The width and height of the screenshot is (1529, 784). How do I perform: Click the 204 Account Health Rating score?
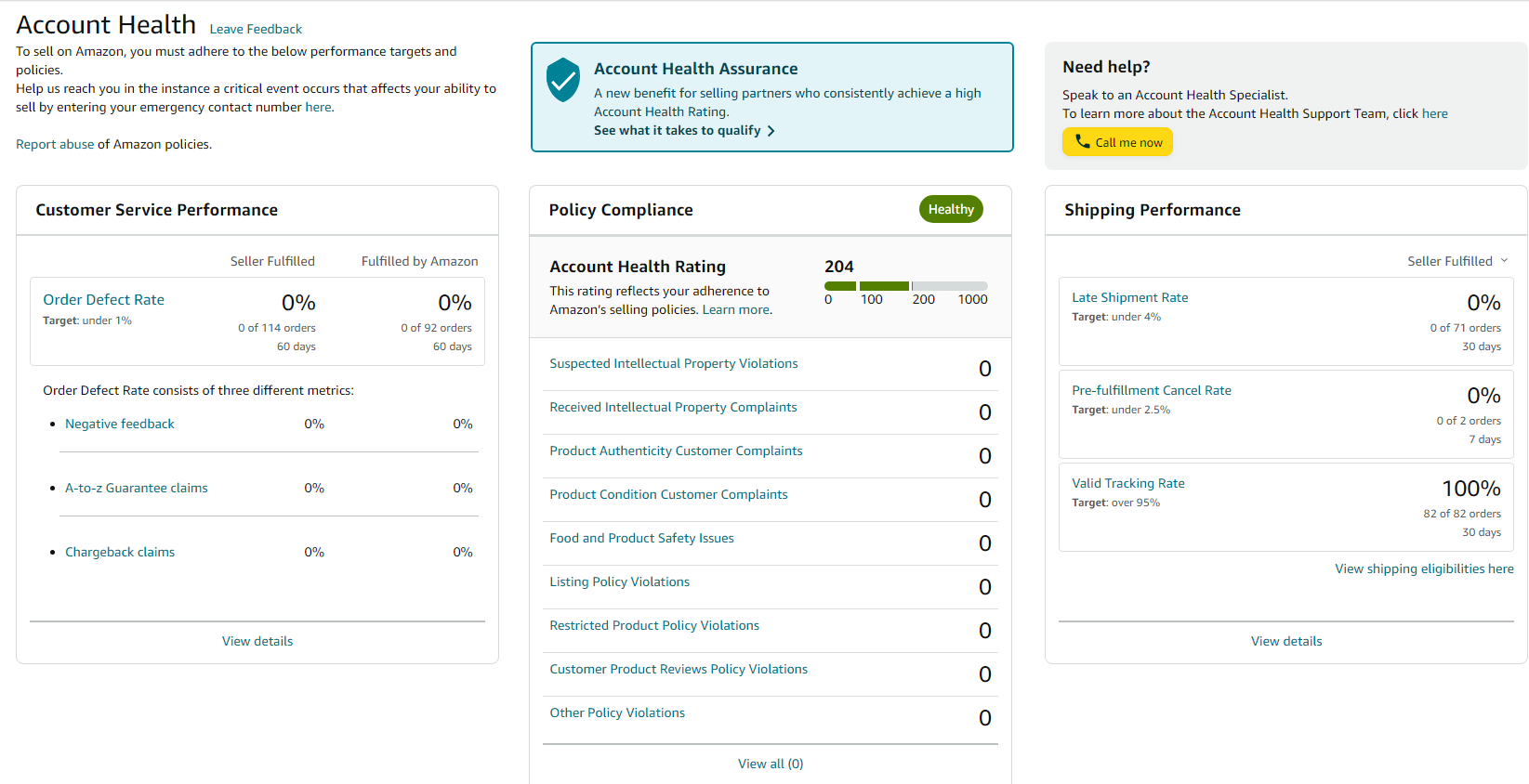pyautogui.click(x=838, y=267)
